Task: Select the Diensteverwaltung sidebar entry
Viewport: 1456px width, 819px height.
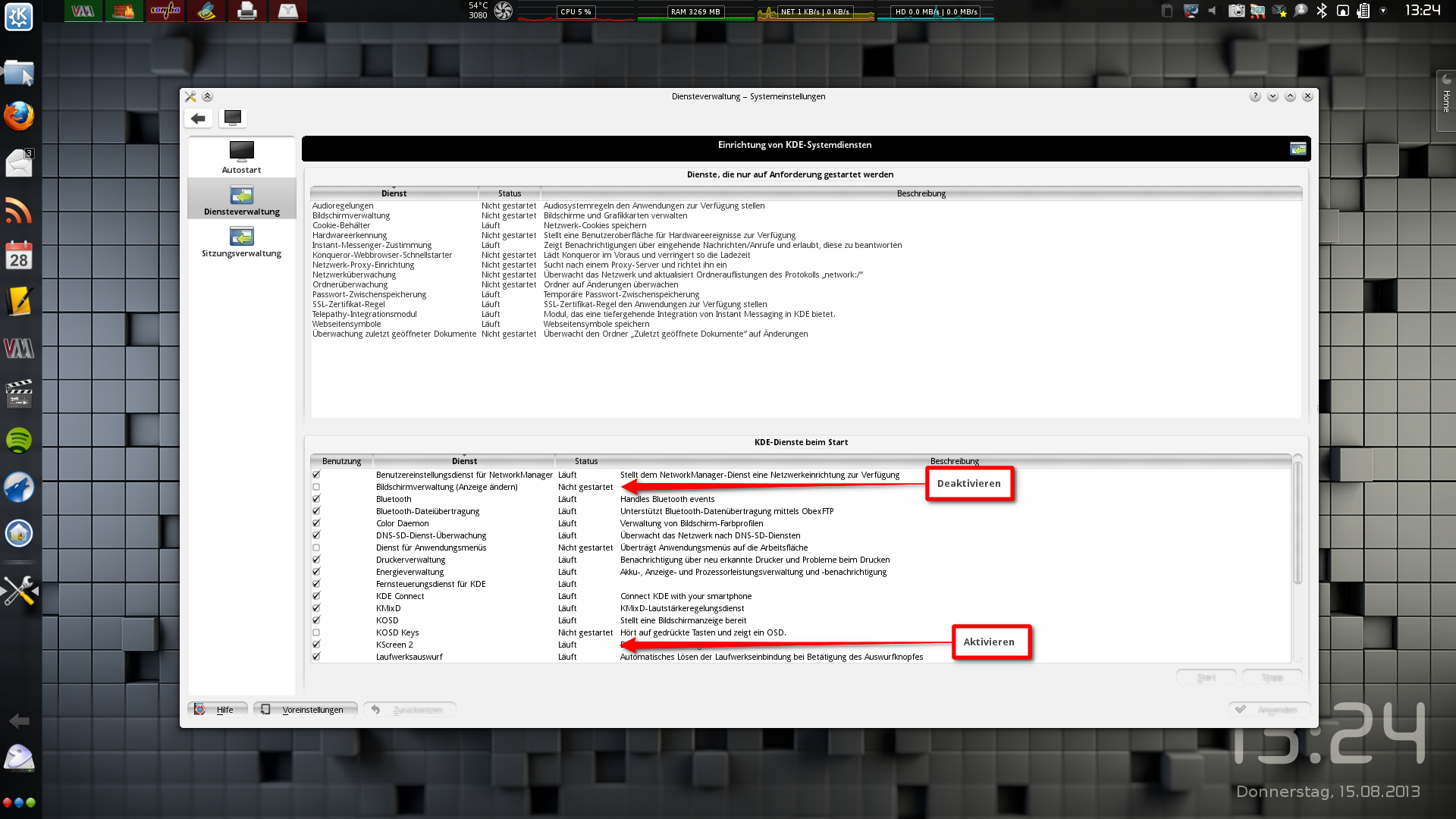Action: coord(241,199)
